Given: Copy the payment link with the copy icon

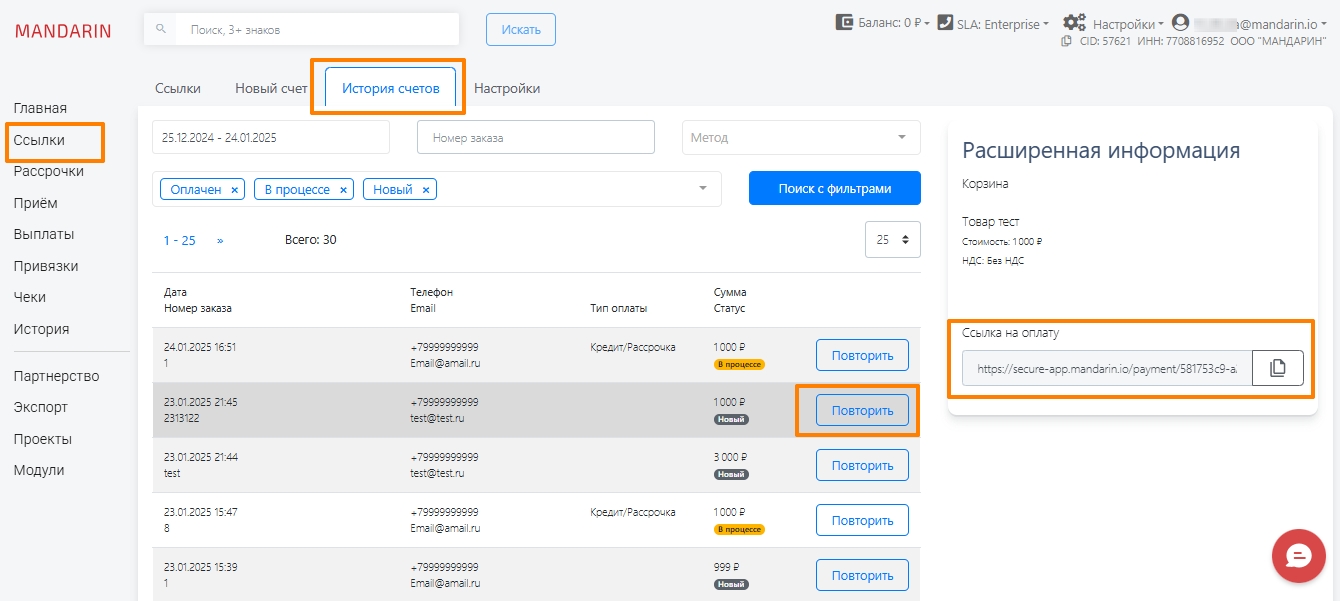Looking at the screenshot, I should [x=1277, y=368].
